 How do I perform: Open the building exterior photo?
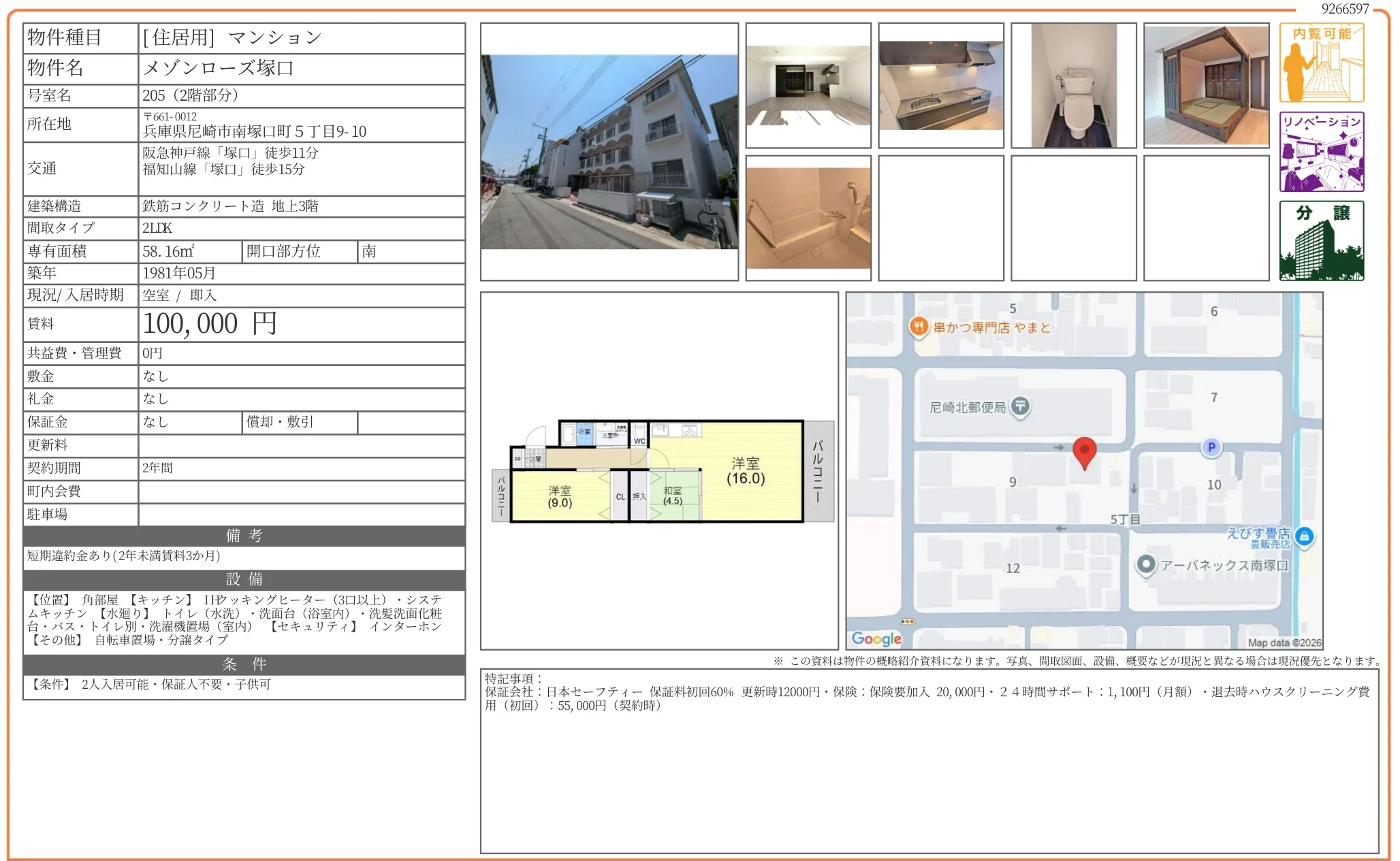tap(609, 152)
